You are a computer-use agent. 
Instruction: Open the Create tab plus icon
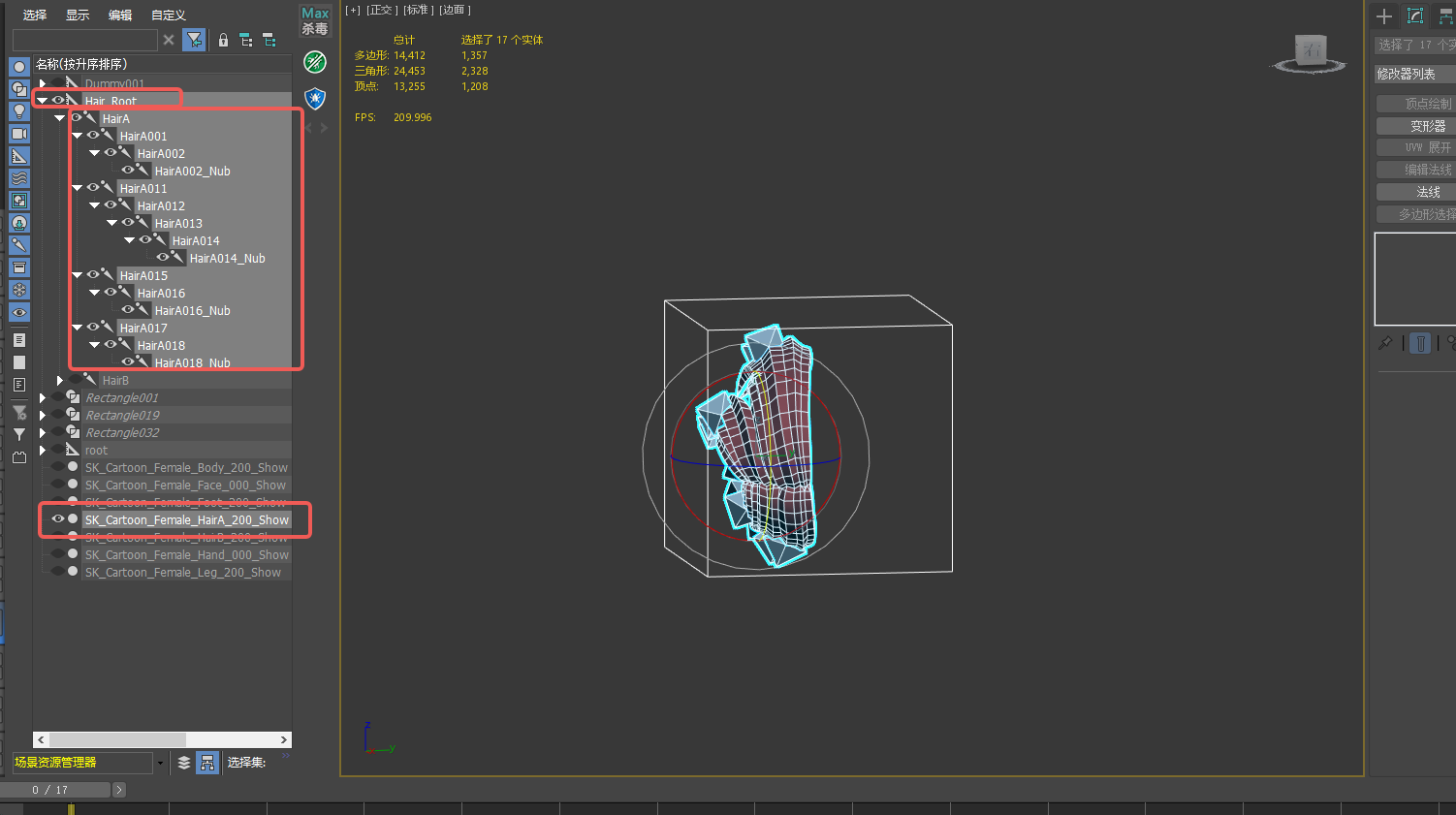[1384, 16]
